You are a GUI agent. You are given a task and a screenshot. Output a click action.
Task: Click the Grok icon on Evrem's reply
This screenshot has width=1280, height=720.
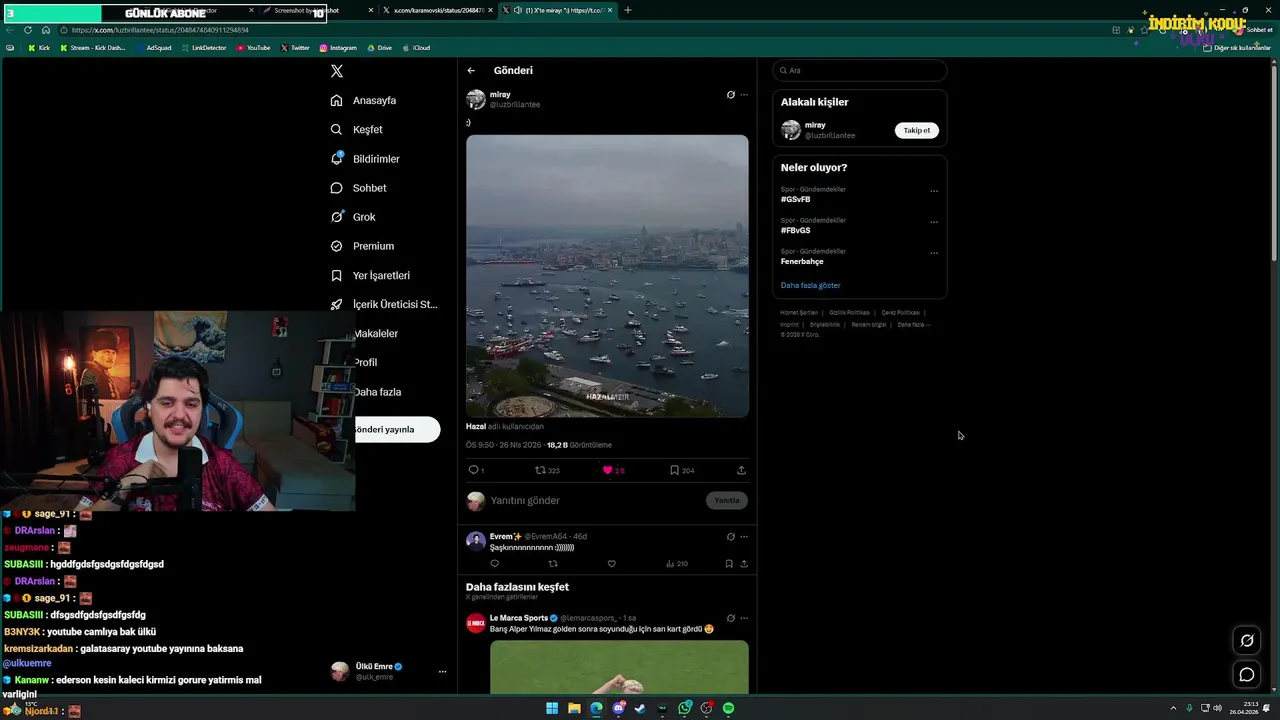[731, 537]
